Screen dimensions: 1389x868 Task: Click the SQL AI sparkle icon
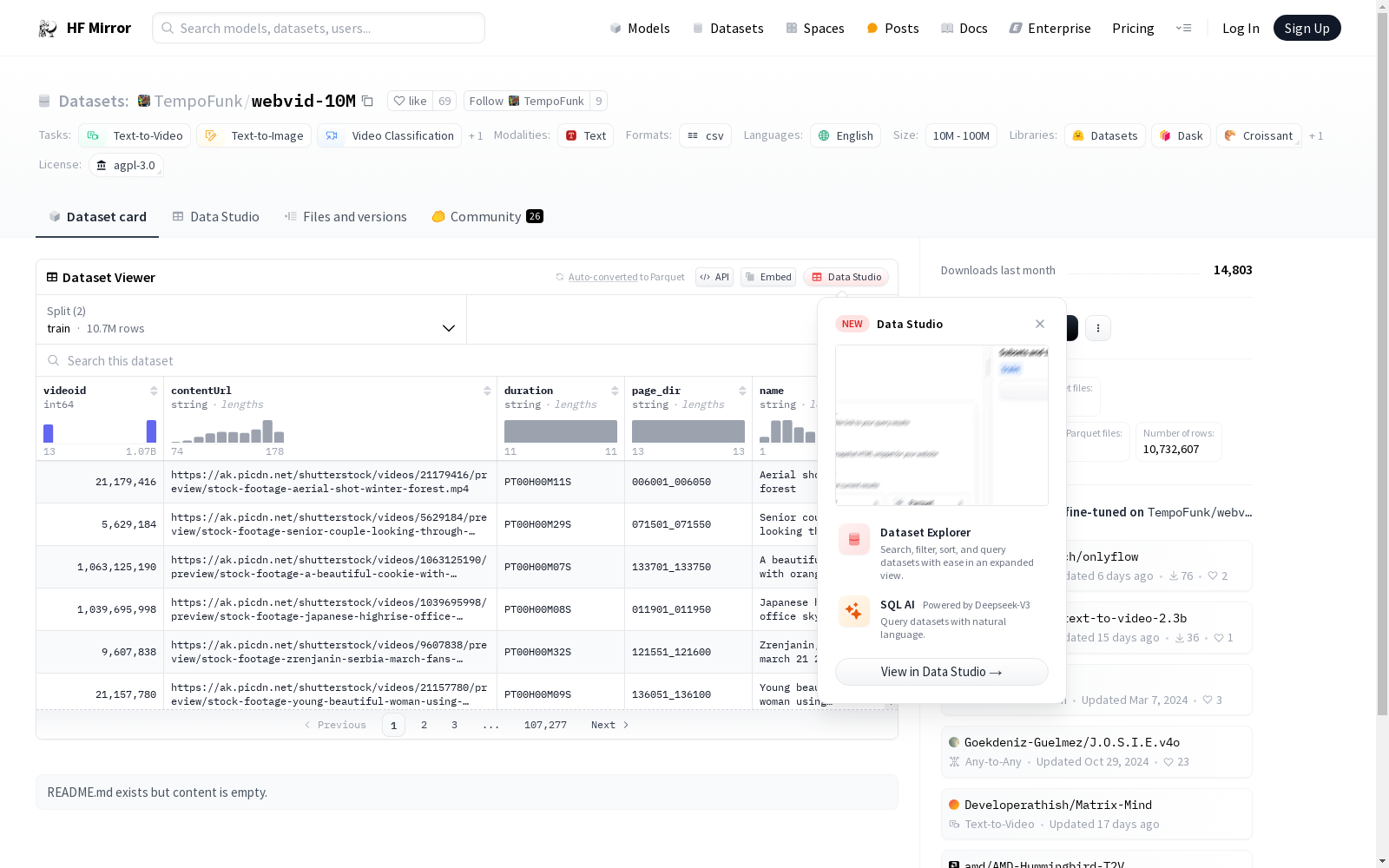tap(854, 611)
